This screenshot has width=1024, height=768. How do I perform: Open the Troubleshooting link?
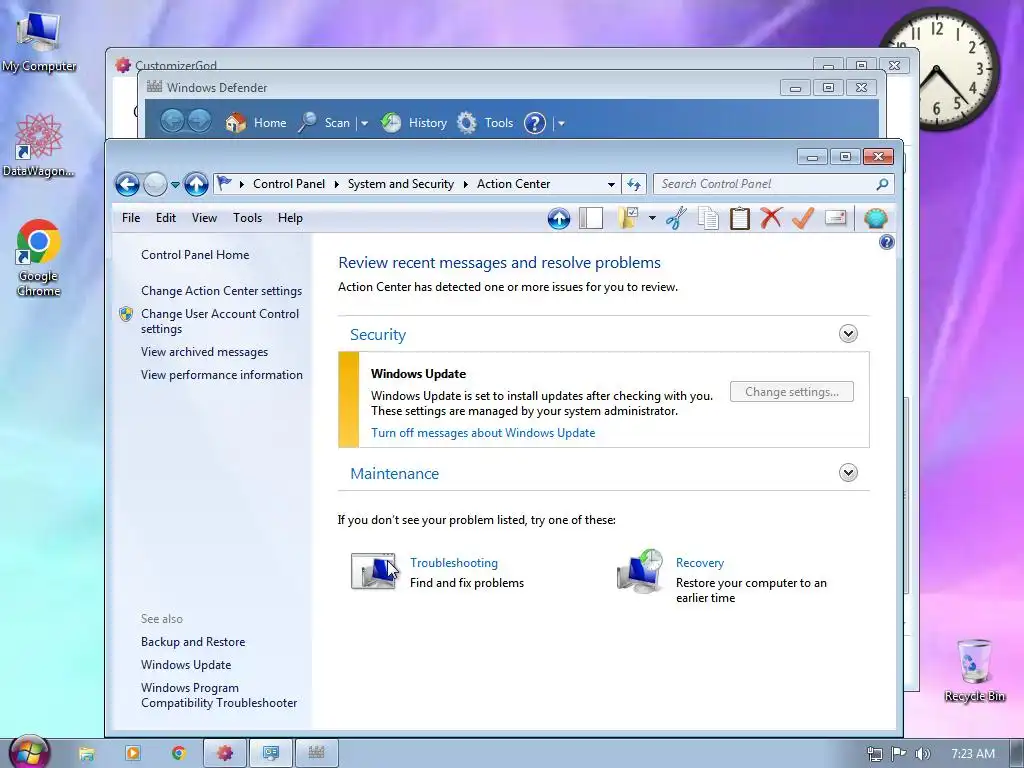[x=454, y=563]
